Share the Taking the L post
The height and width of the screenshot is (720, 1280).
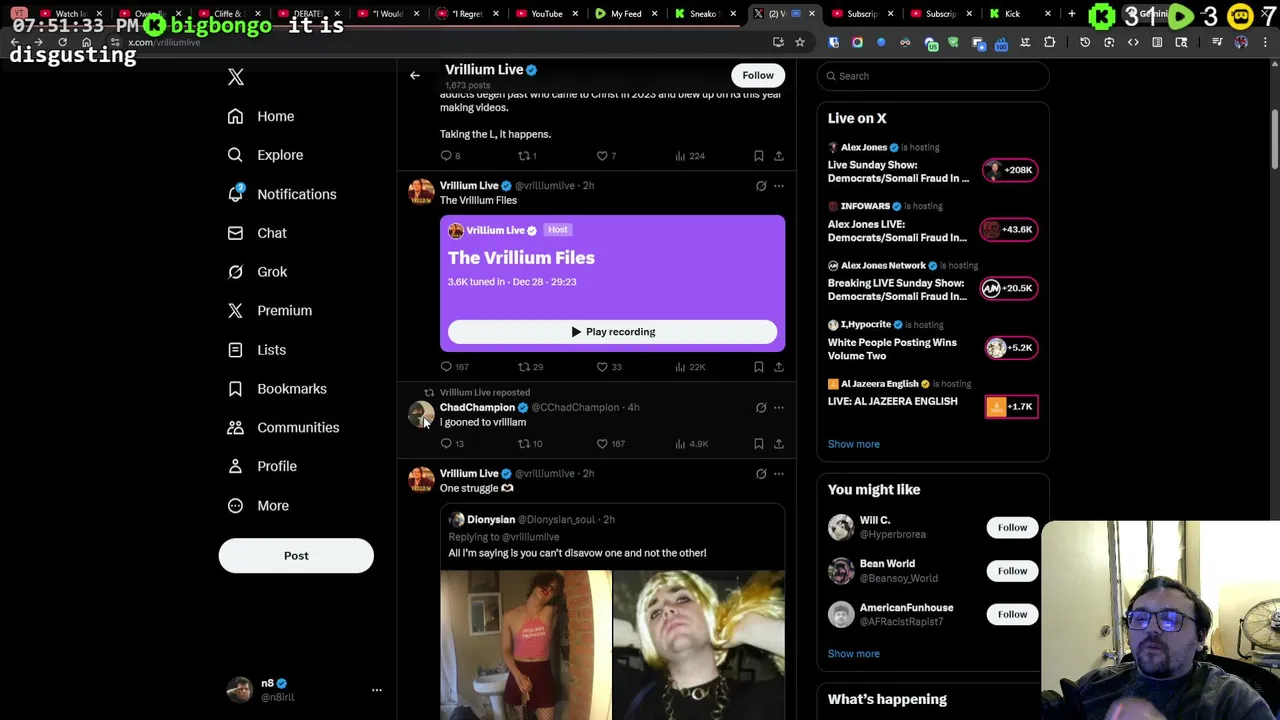click(x=779, y=156)
